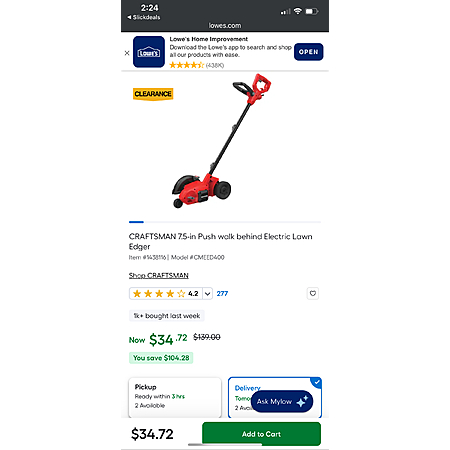Go back to Slickdeals app
Screen dimensions: 450x450
click(144, 17)
